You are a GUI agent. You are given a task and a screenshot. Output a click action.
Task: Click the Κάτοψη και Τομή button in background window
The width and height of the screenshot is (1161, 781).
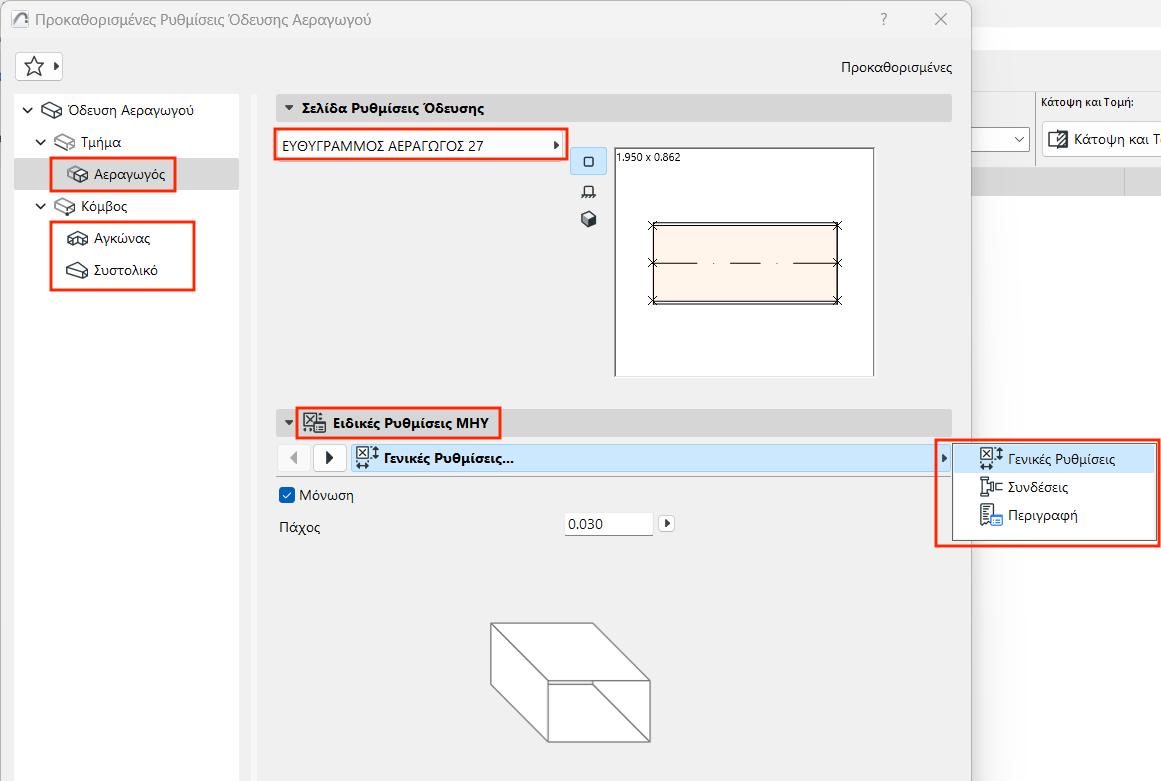coord(1103,139)
